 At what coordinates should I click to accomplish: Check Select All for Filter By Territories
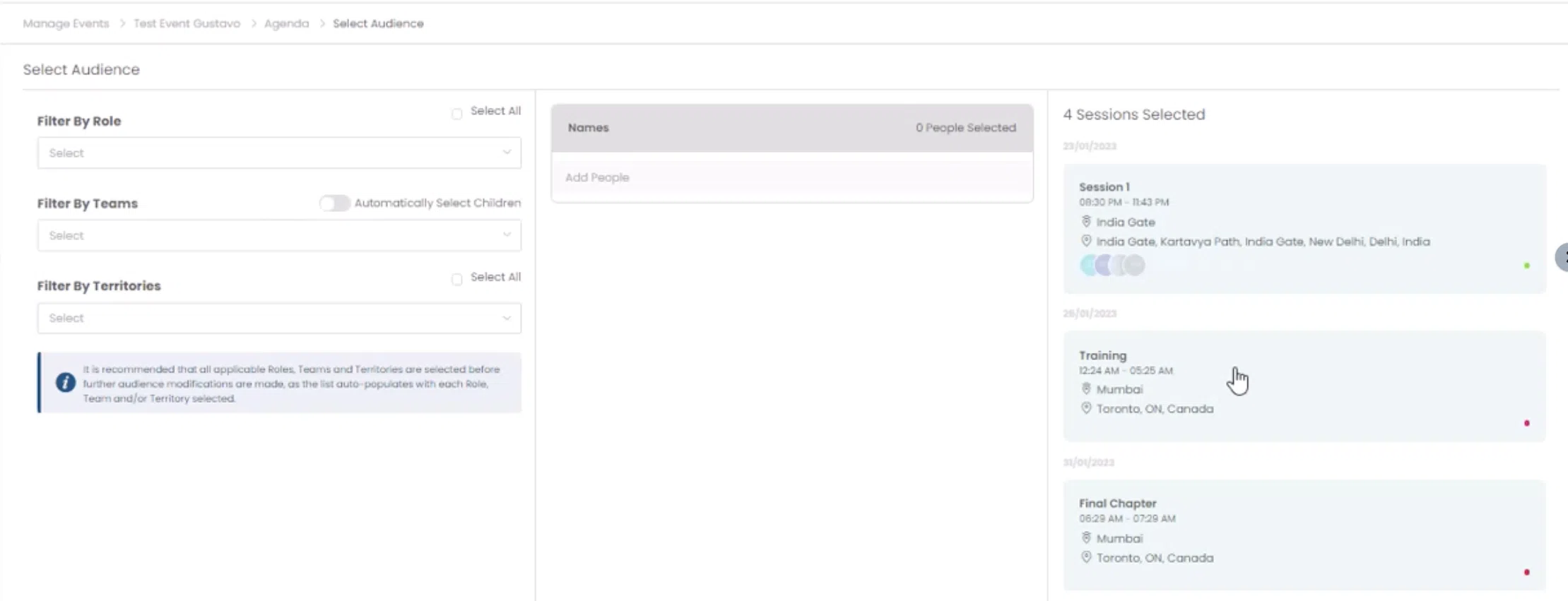point(457,280)
